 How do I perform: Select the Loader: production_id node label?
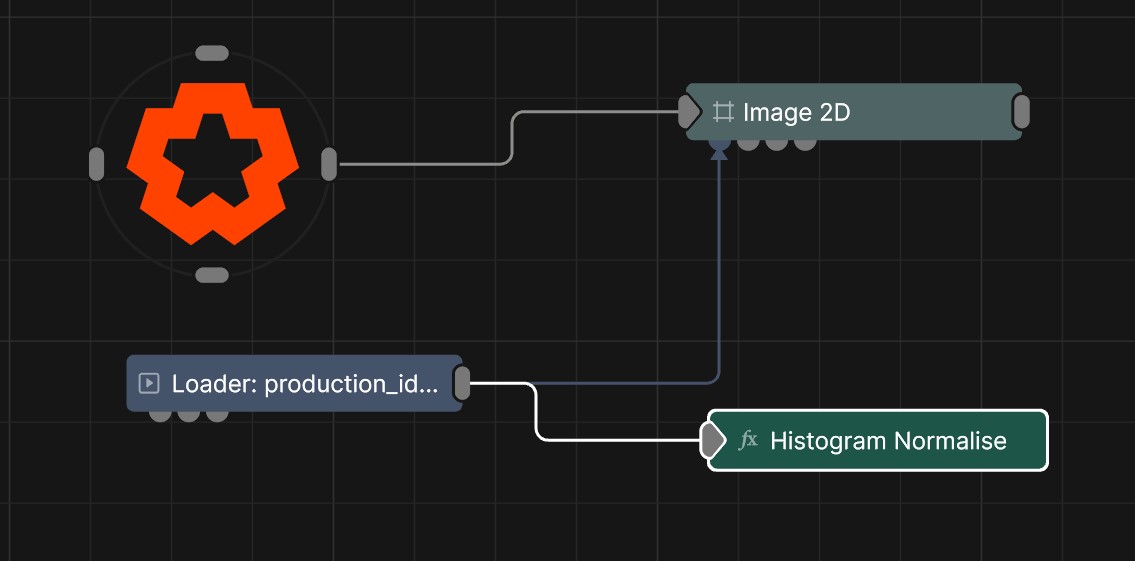tap(304, 384)
